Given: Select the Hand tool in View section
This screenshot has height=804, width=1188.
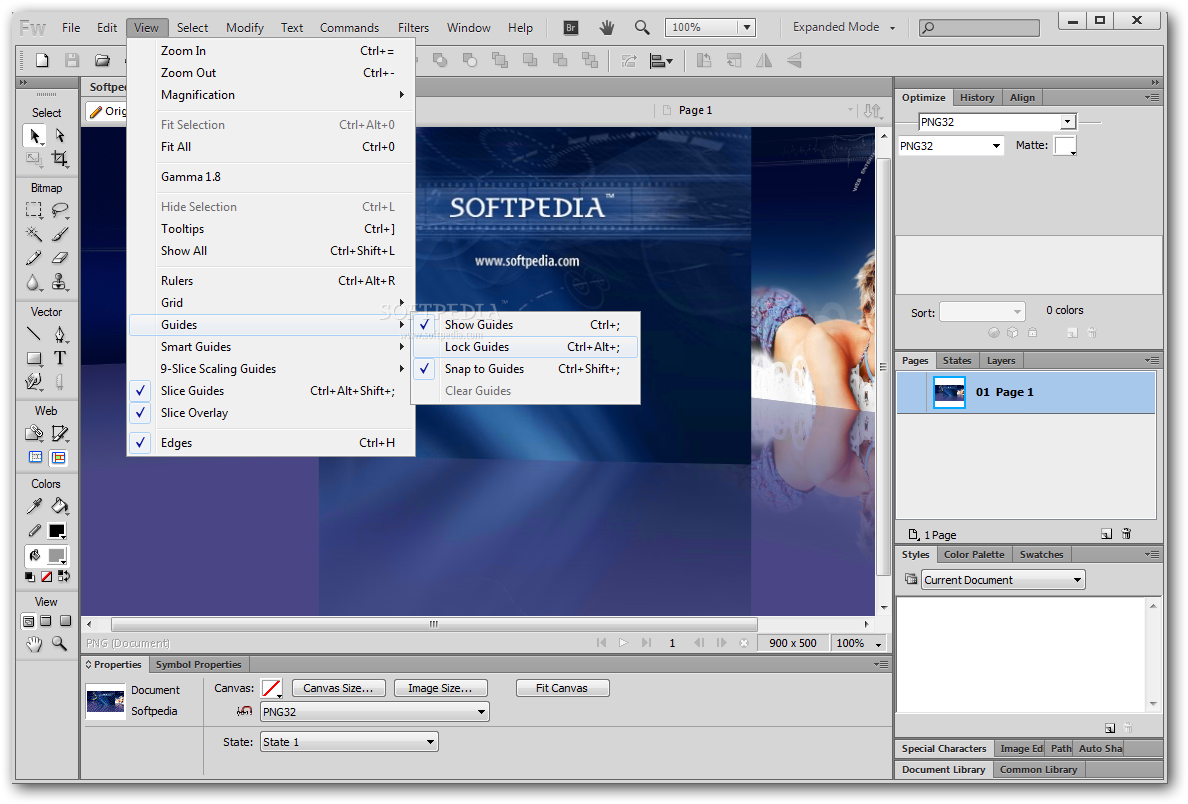Looking at the screenshot, I should pos(34,644).
